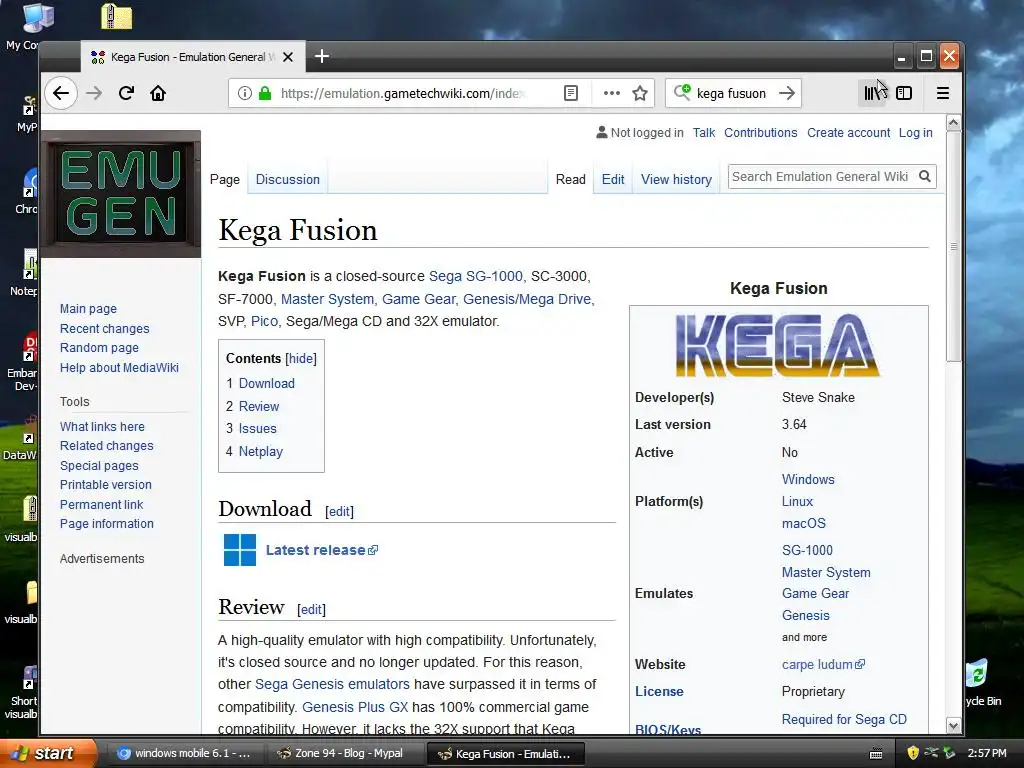Screen dimensions: 1024x768
Task: Open the Log in link
Action: click(915, 133)
